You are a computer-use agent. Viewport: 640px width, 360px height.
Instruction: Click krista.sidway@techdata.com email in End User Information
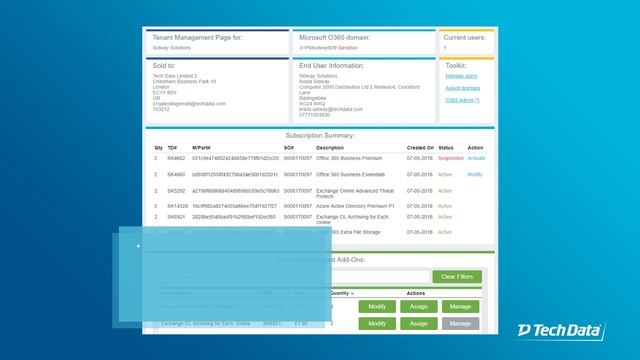331,109
